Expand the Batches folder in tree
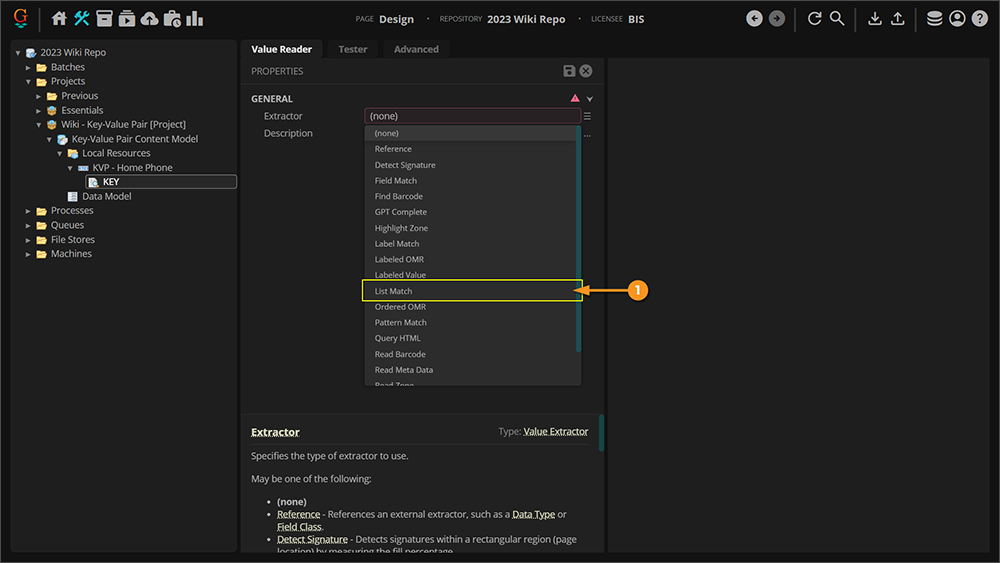This screenshot has height=563, width=1000. 29,67
